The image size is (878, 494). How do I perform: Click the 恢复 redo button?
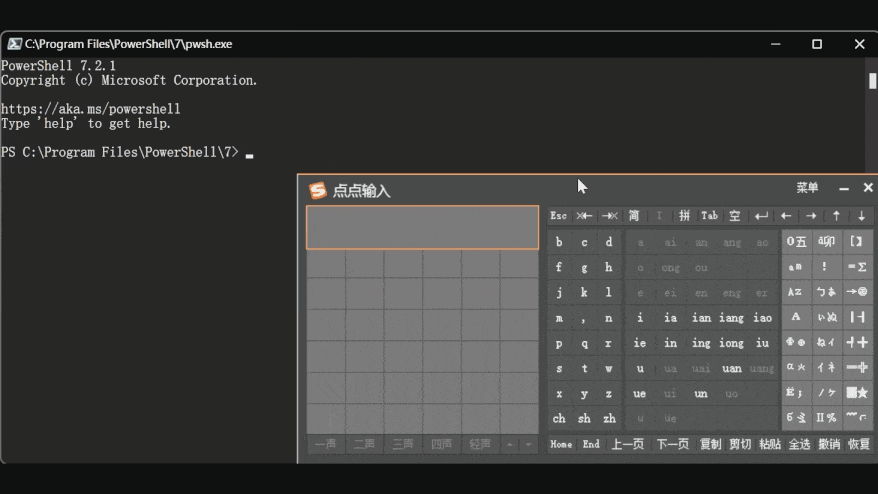(x=859, y=444)
